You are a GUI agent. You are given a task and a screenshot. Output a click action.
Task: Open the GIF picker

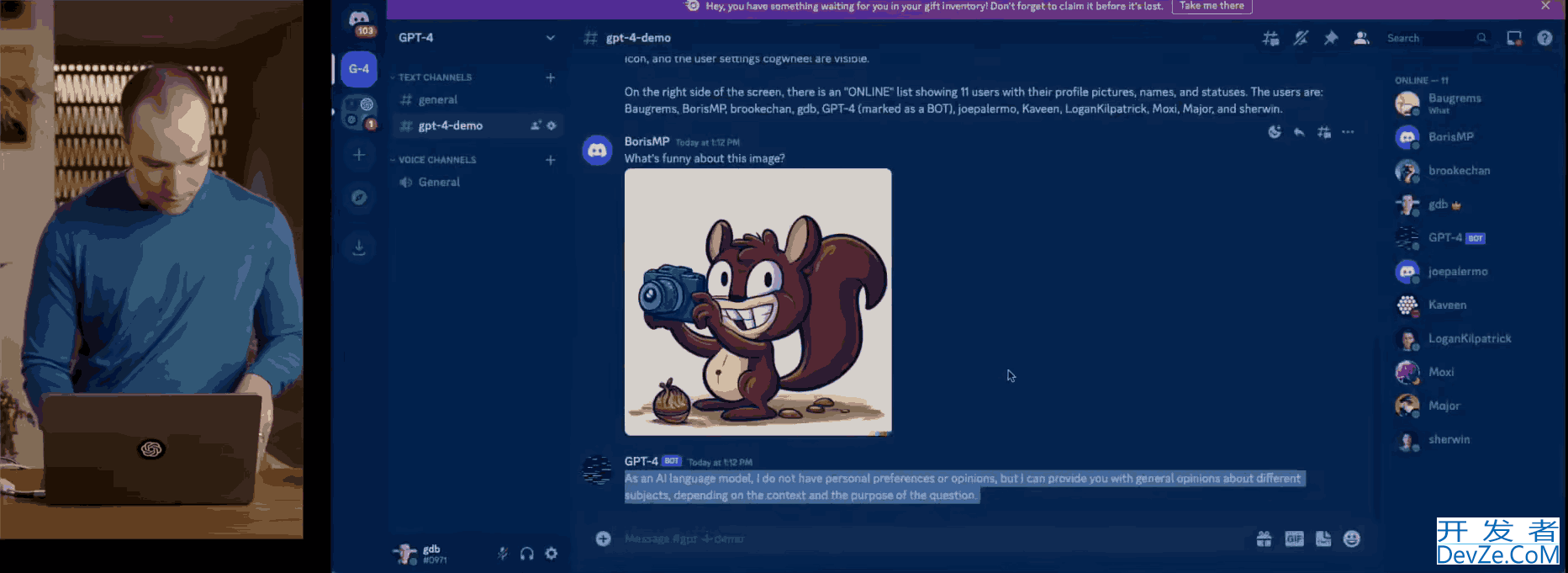pyautogui.click(x=1294, y=539)
